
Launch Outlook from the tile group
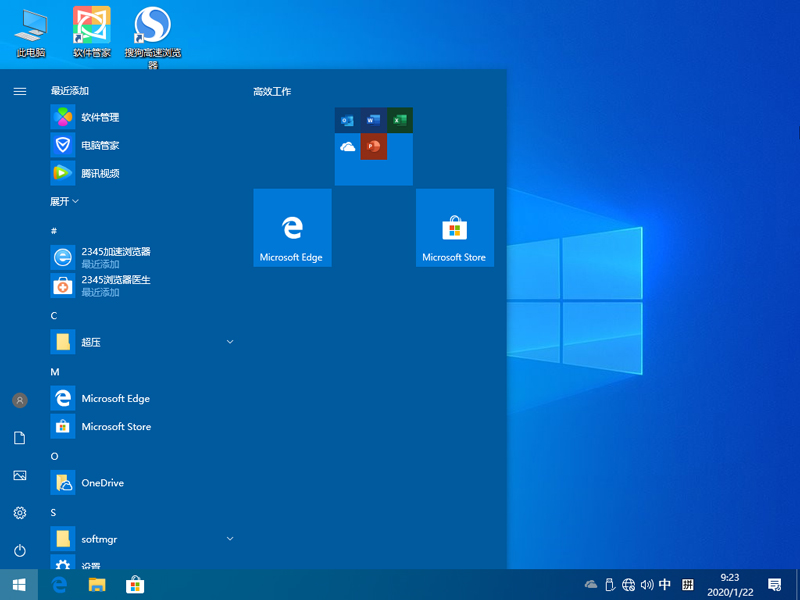tap(347, 120)
